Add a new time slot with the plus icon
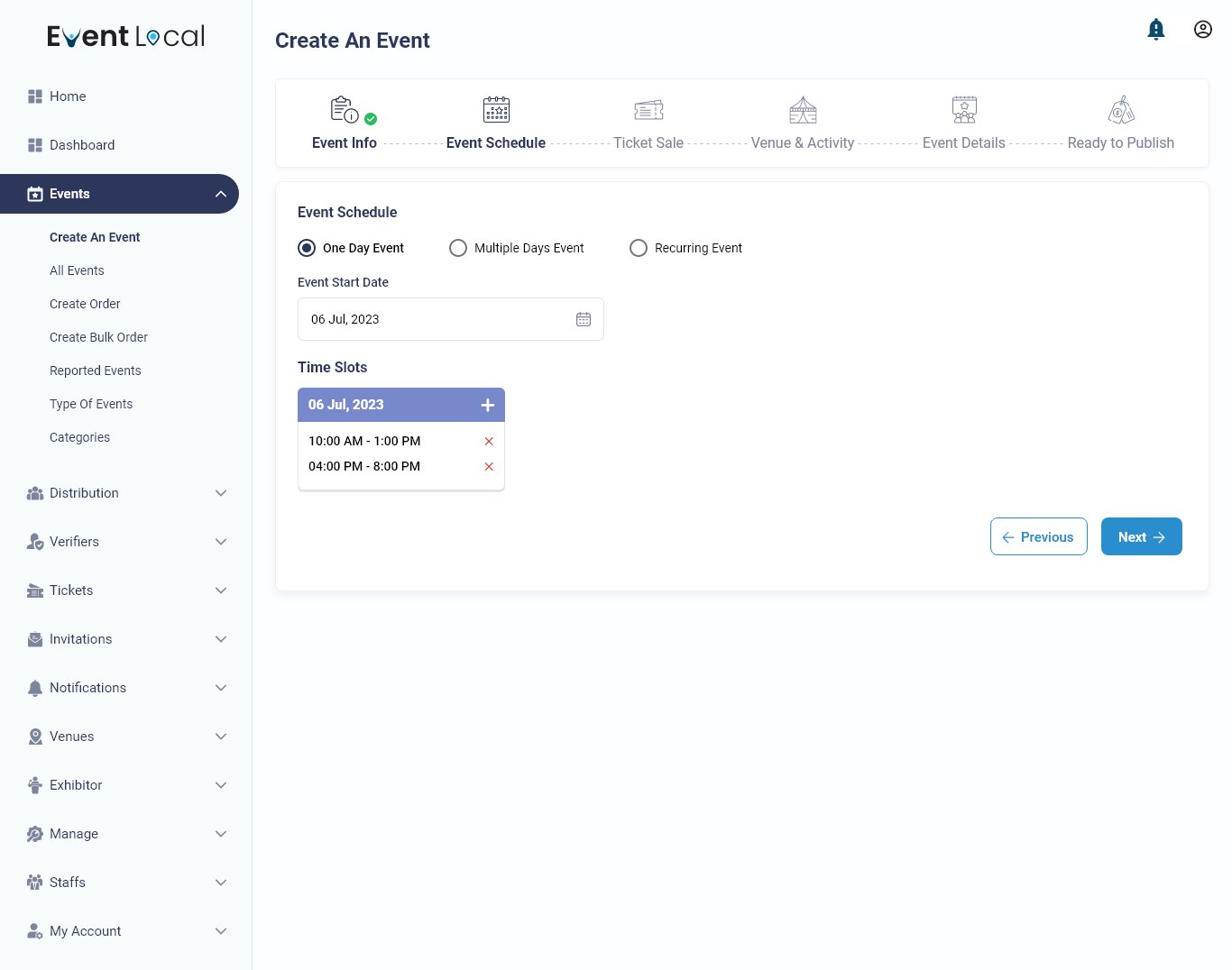 click(487, 405)
